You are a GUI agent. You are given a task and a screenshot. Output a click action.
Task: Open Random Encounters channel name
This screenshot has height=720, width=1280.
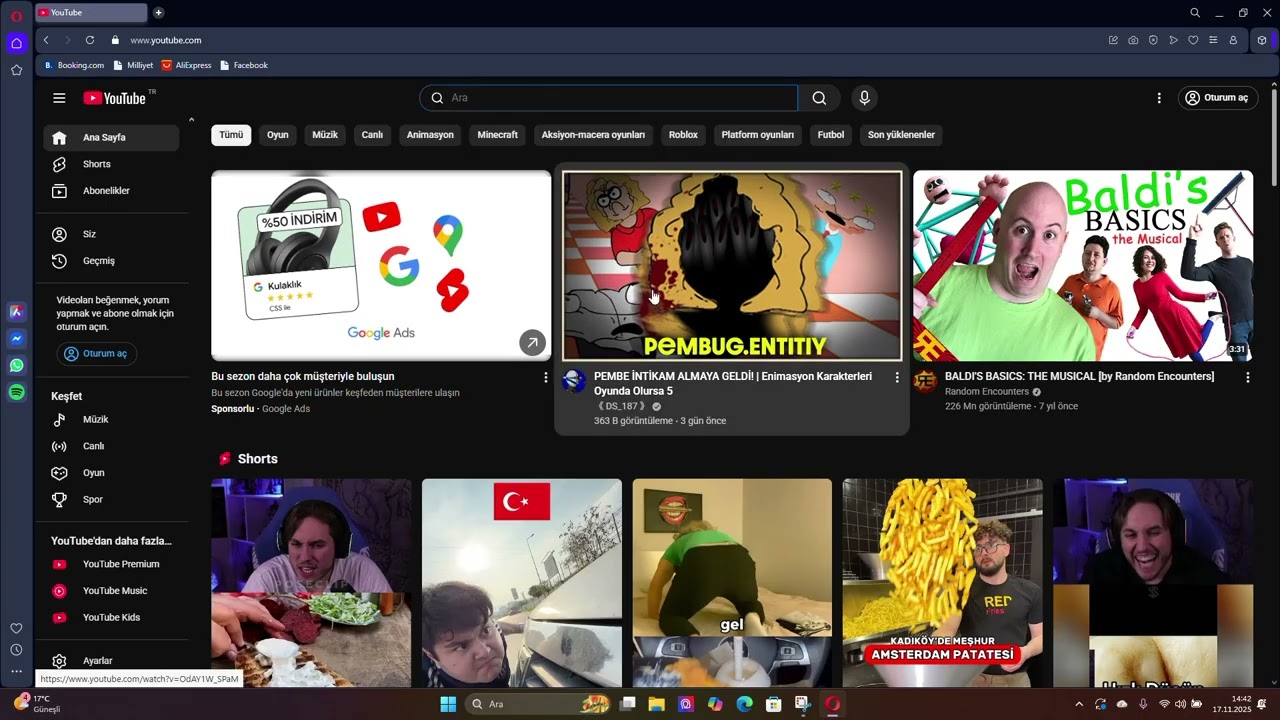tap(987, 392)
